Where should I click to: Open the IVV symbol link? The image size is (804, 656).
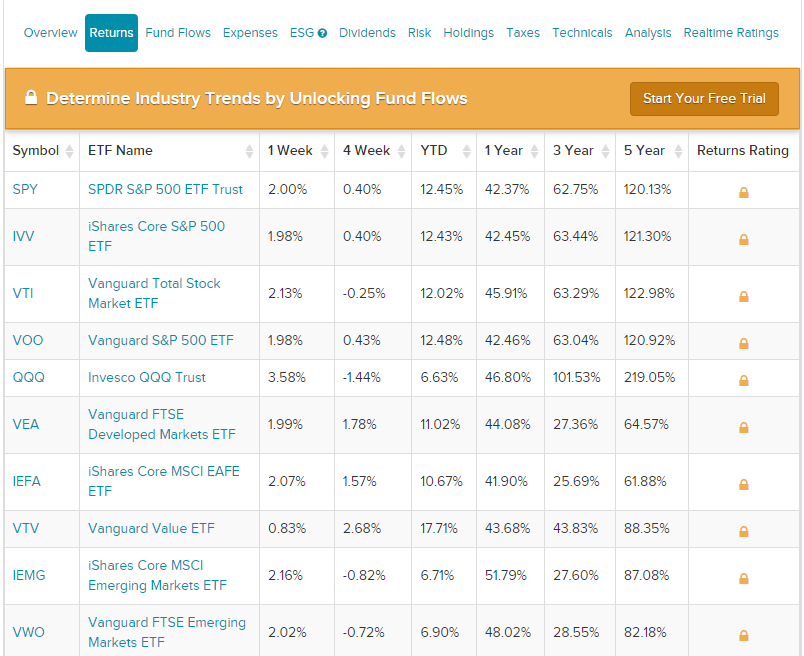[24, 236]
